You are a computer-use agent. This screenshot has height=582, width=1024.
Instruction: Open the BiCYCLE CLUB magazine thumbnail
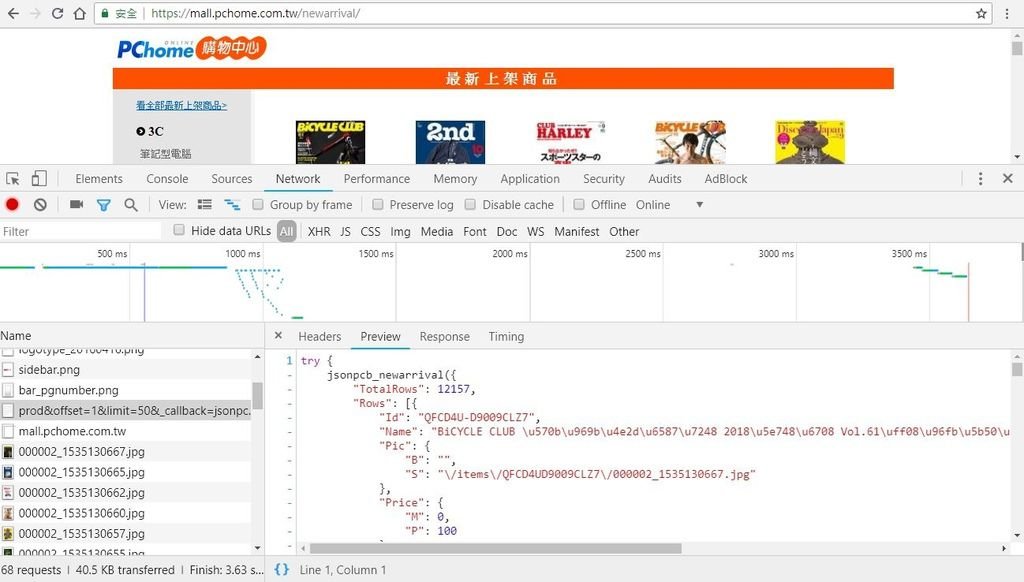(330, 142)
